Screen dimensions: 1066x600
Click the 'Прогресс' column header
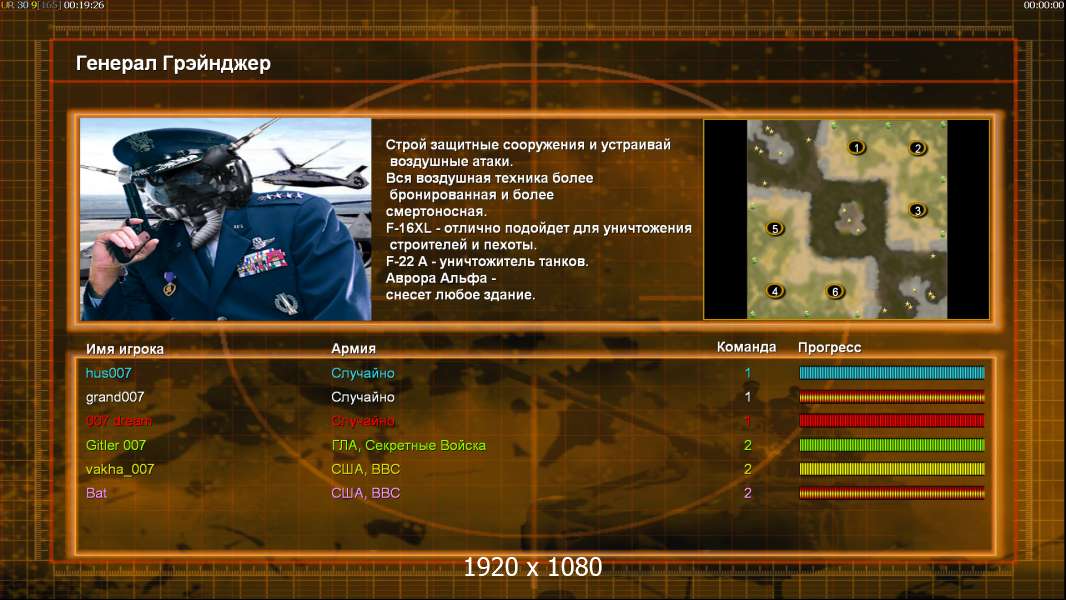click(829, 348)
